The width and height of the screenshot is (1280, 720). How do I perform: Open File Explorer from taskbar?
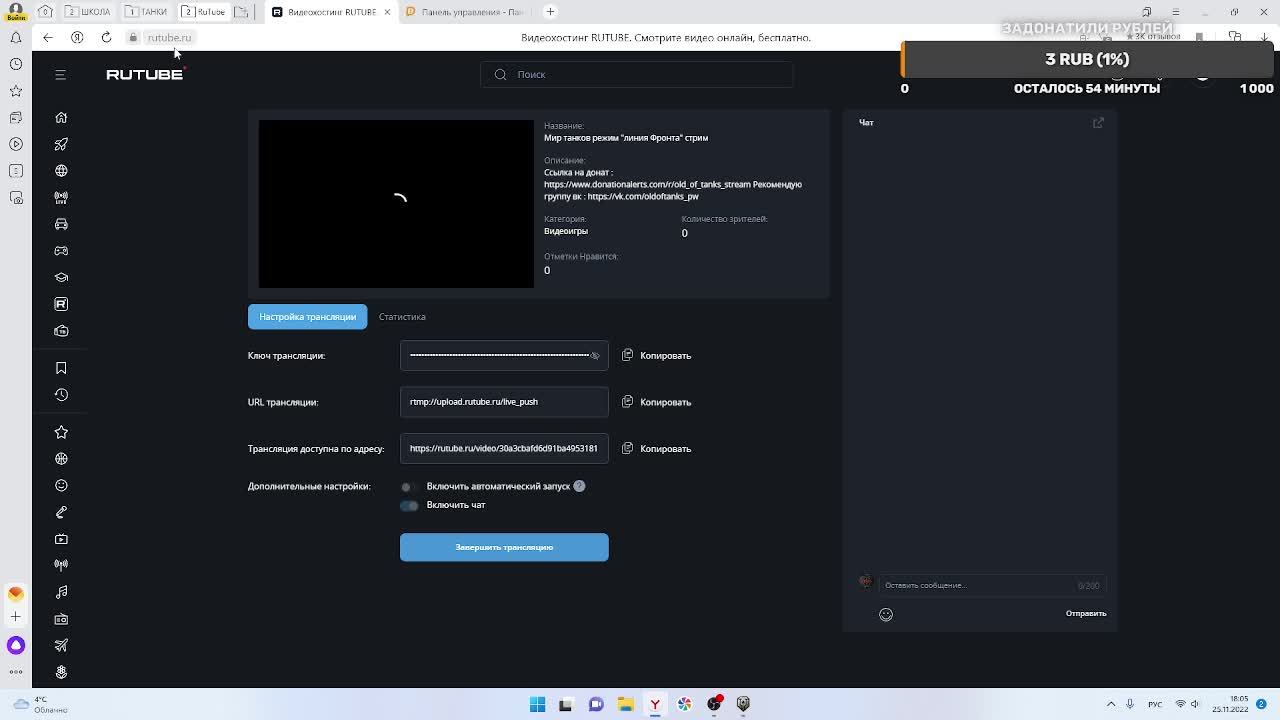coord(625,704)
